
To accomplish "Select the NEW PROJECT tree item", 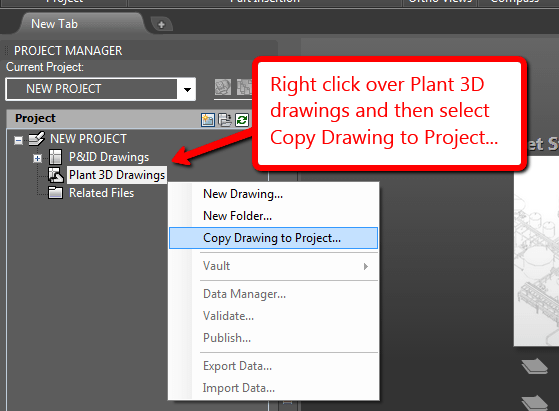I will point(88,139).
